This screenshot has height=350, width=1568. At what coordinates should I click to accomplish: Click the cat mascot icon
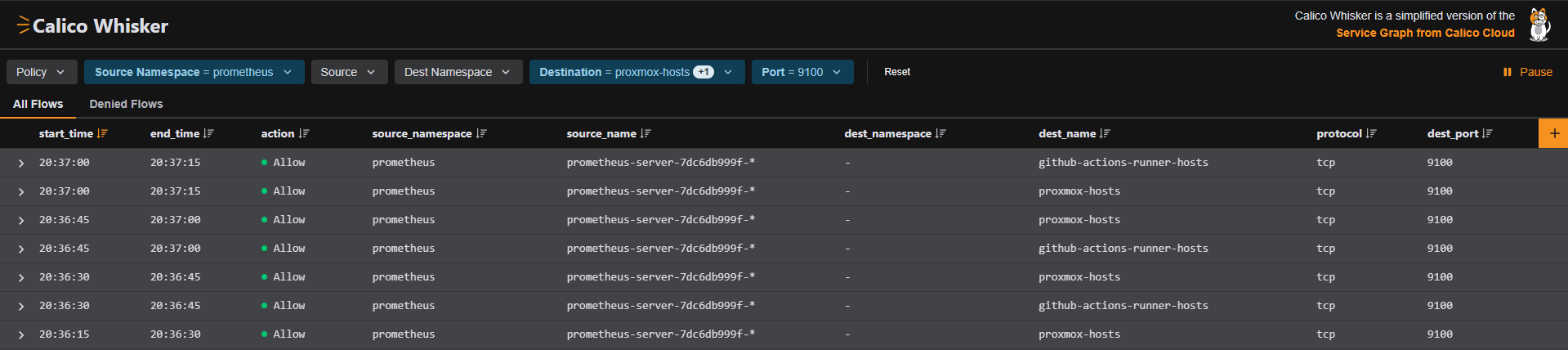tap(1539, 25)
